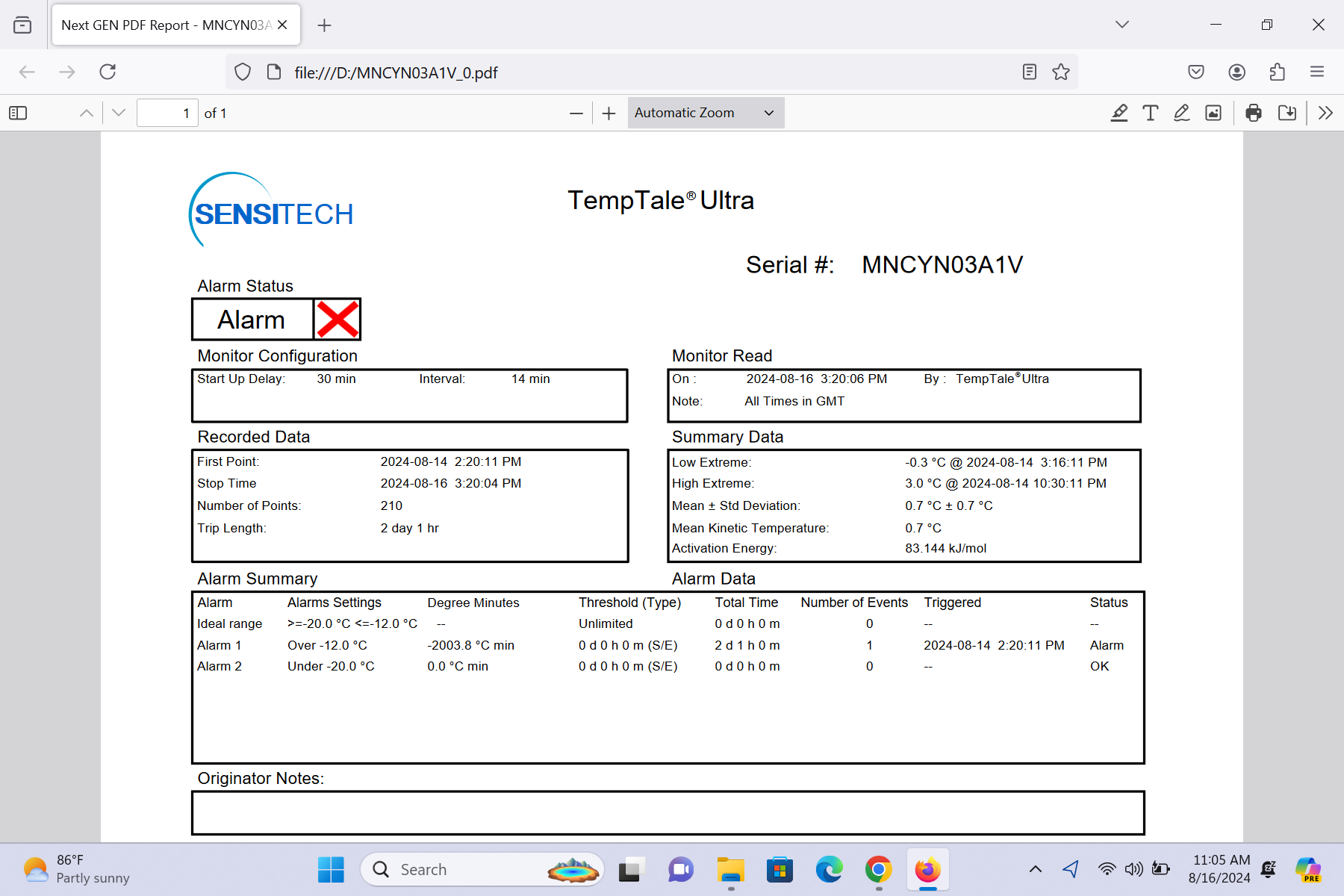Viewport: 1344px width, 896px height.
Task: Open Firefox View recent browsing
Action: tap(22, 25)
